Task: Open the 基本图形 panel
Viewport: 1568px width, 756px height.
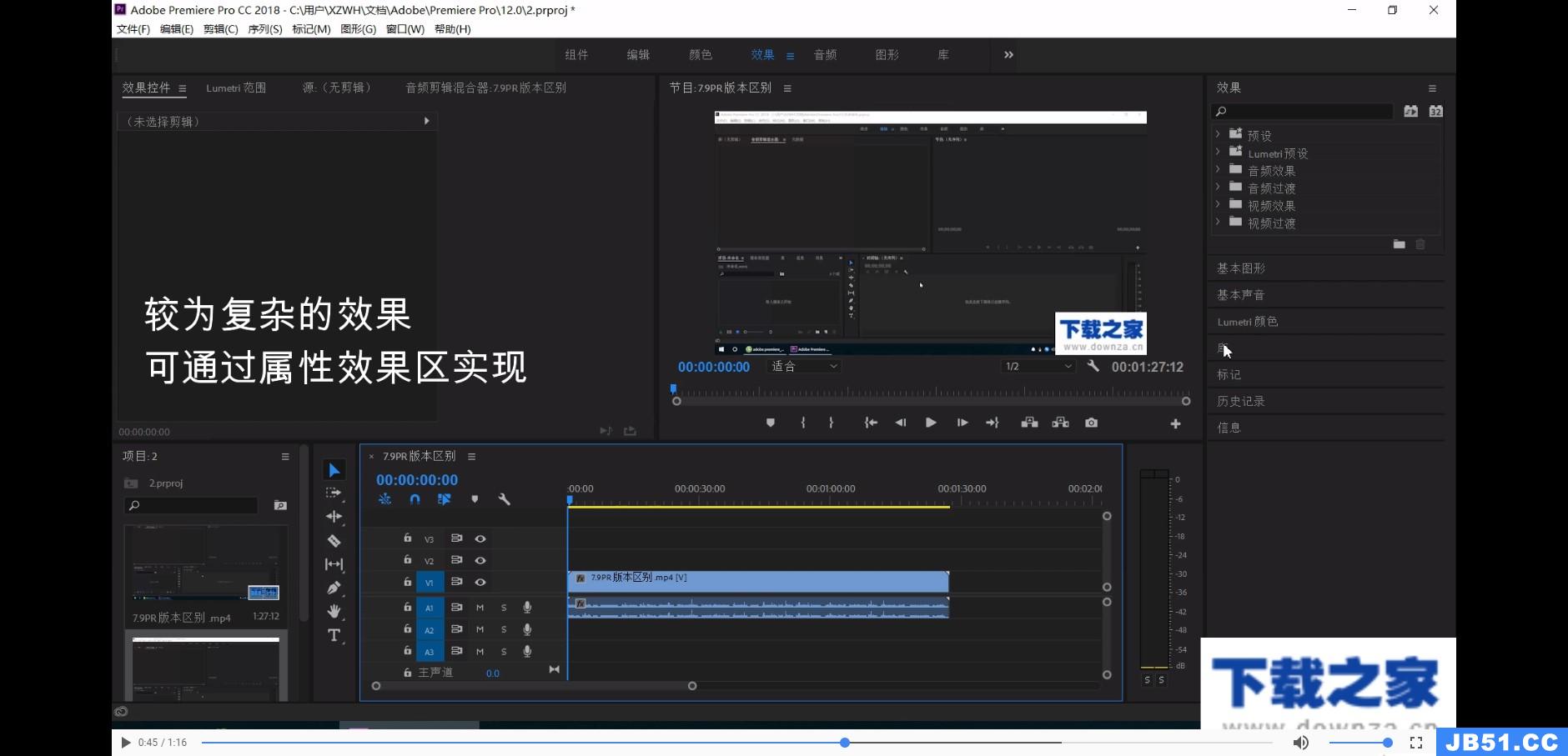Action: click(x=1241, y=268)
